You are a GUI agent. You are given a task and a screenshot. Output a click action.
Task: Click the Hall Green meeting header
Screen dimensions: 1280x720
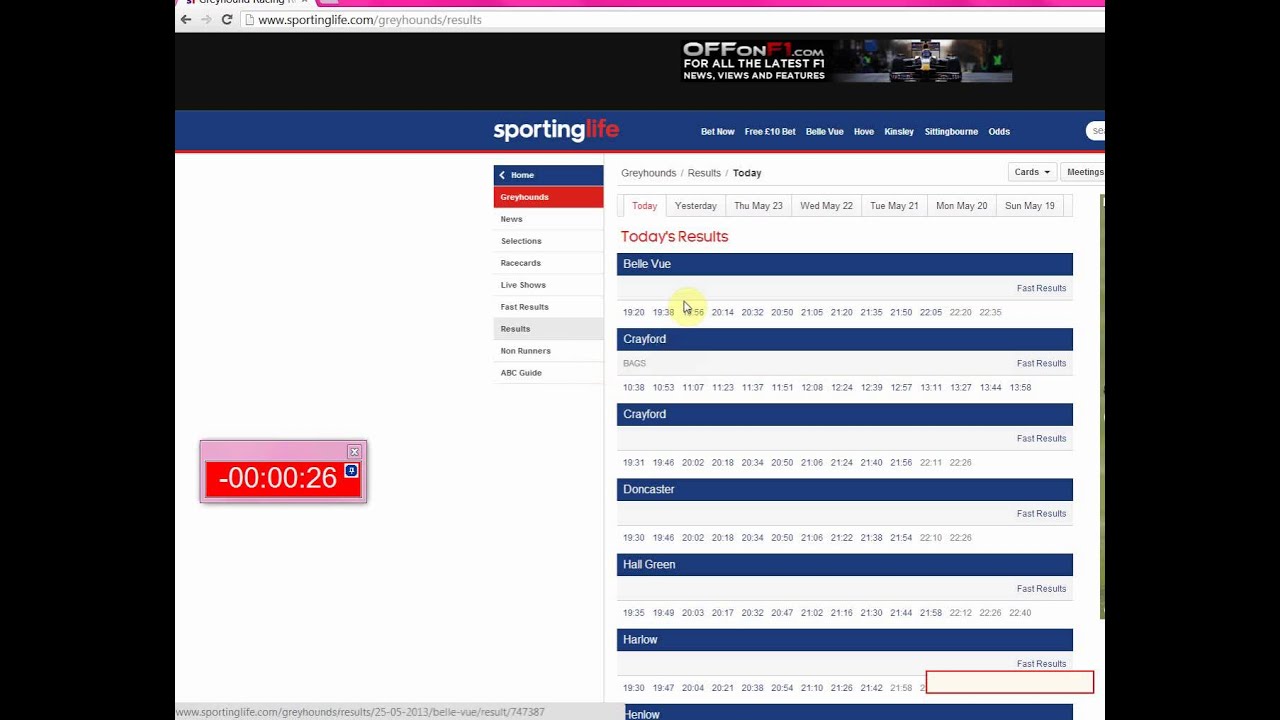(845, 564)
